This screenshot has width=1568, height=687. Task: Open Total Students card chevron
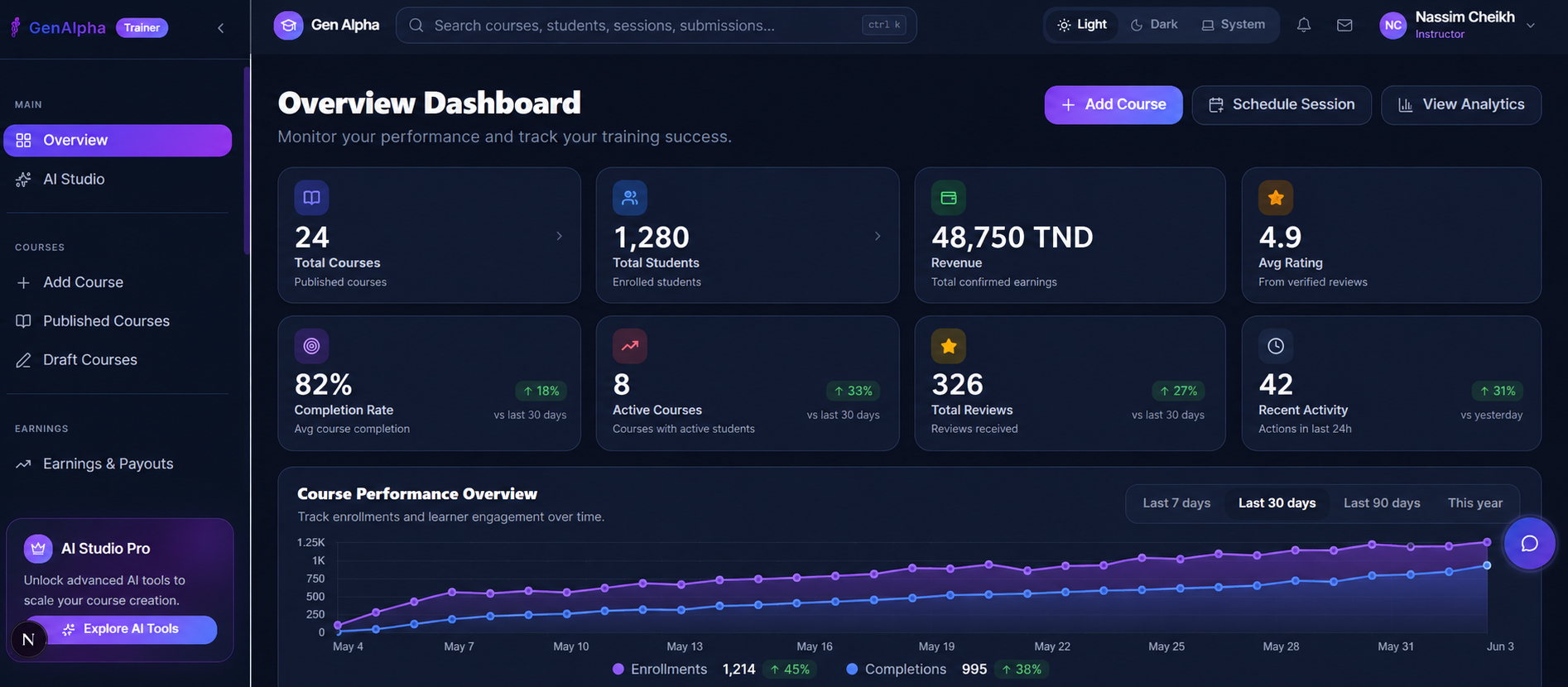tap(878, 236)
